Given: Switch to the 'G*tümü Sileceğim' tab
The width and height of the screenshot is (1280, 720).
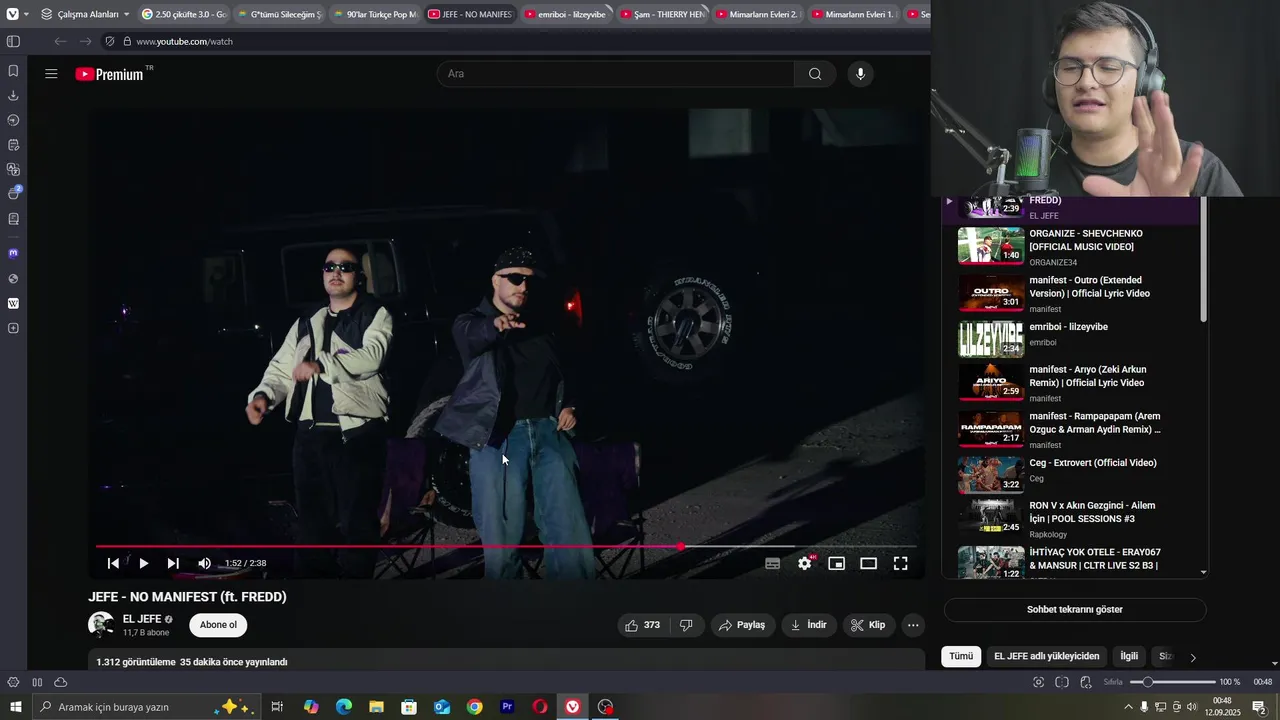Looking at the screenshot, I should tap(278, 14).
